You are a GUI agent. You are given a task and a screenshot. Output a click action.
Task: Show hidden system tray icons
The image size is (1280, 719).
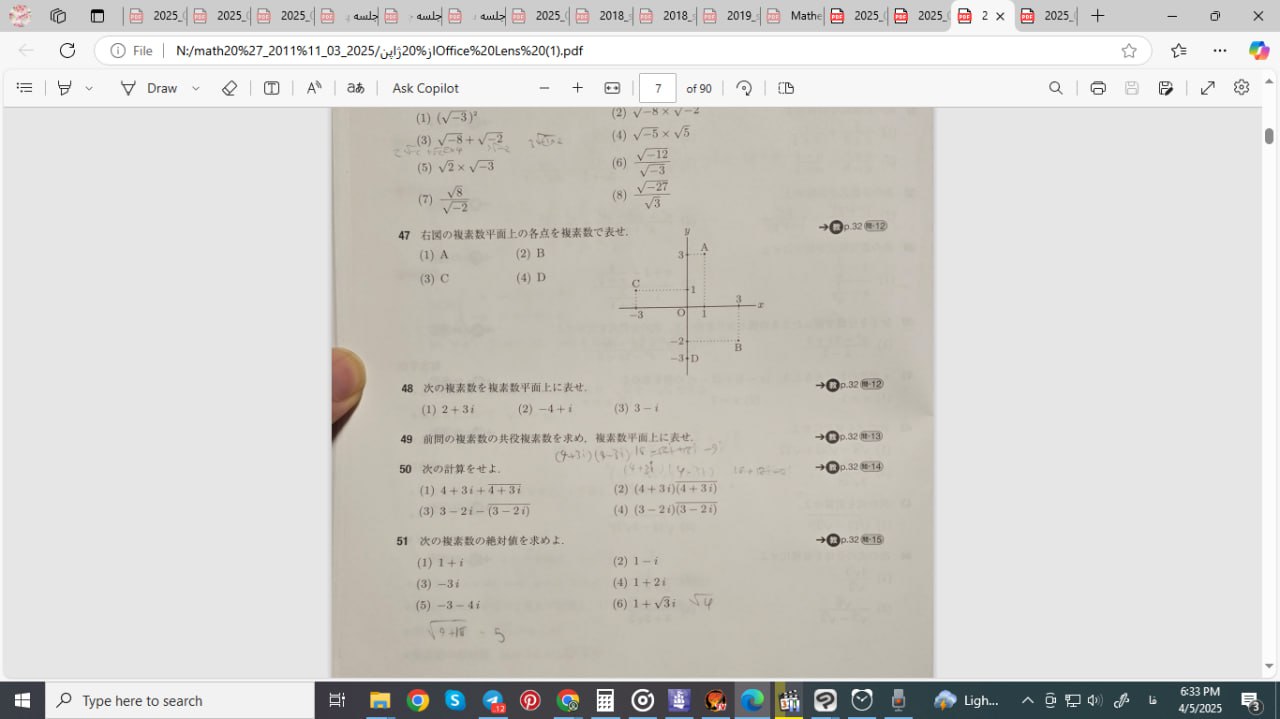[1027, 700]
